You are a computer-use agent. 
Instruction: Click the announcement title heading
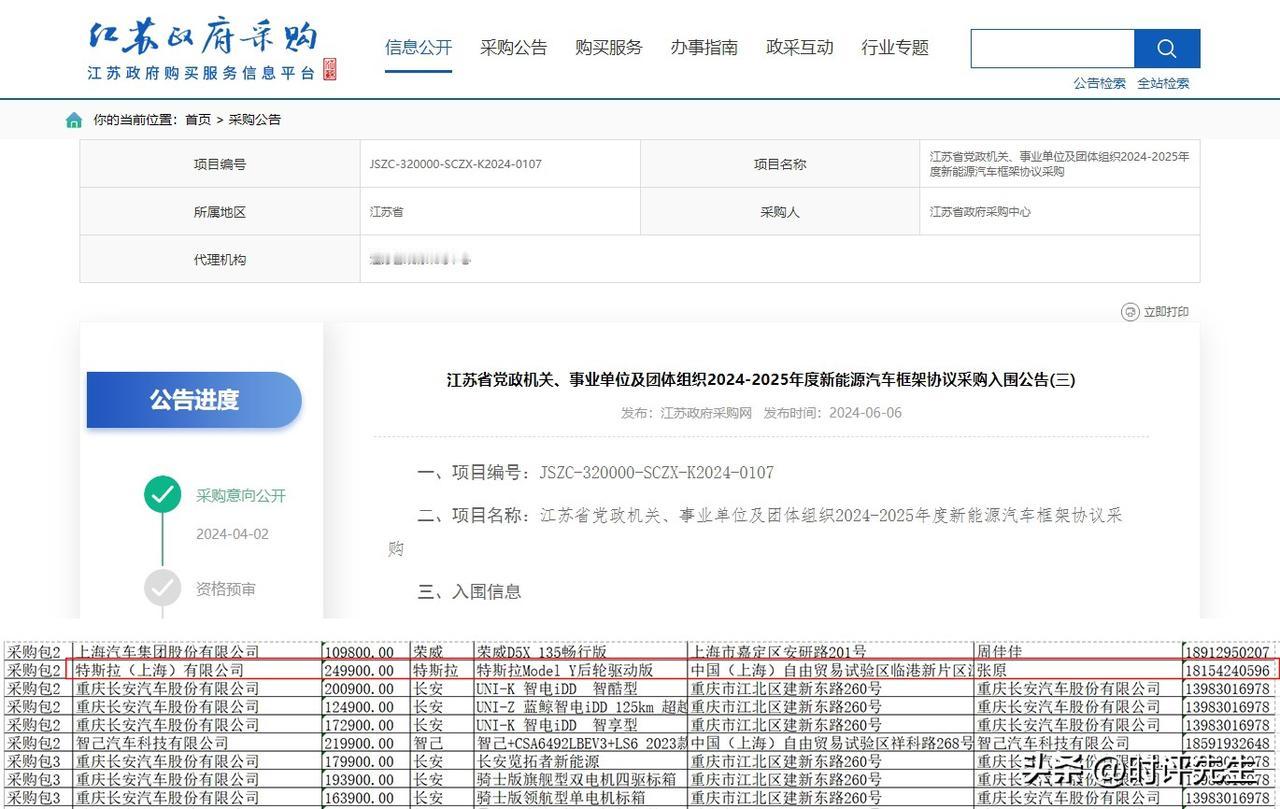pos(761,380)
